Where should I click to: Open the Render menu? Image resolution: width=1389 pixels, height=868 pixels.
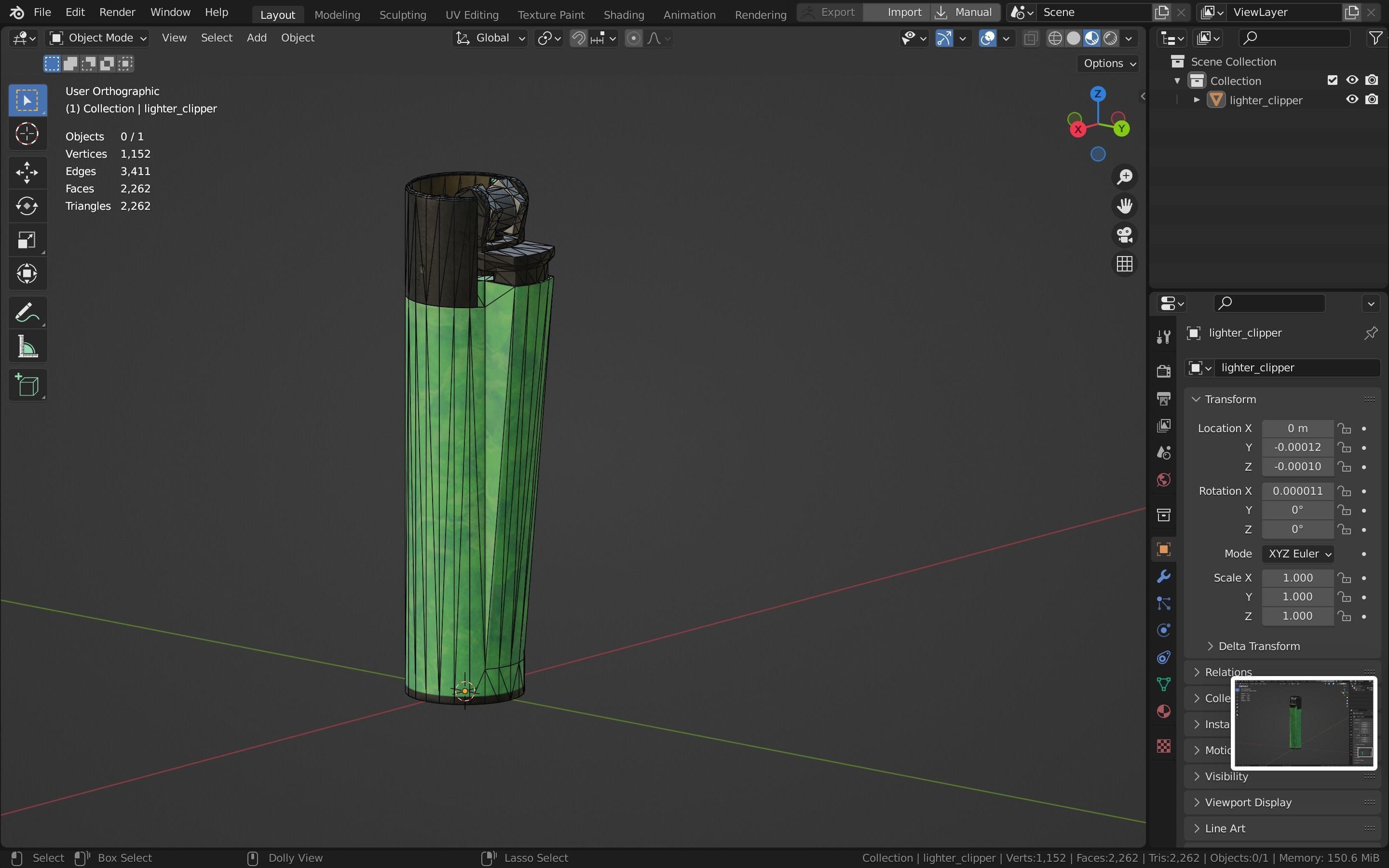(x=117, y=12)
